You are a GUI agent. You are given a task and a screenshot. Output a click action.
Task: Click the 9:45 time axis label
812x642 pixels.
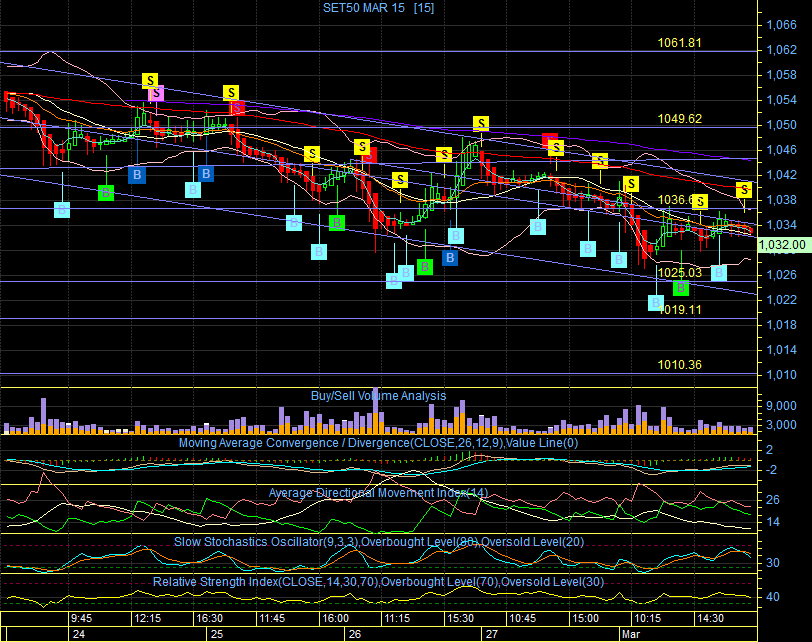pyautogui.click(x=81, y=618)
